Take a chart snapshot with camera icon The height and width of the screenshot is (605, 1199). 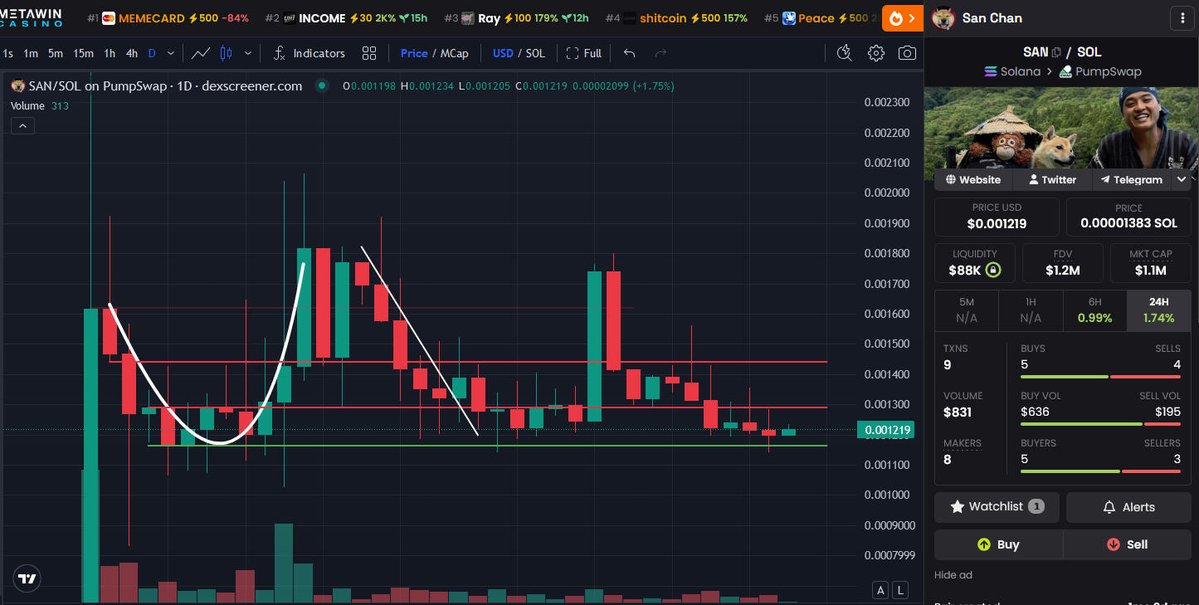click(x=907, y=53)
